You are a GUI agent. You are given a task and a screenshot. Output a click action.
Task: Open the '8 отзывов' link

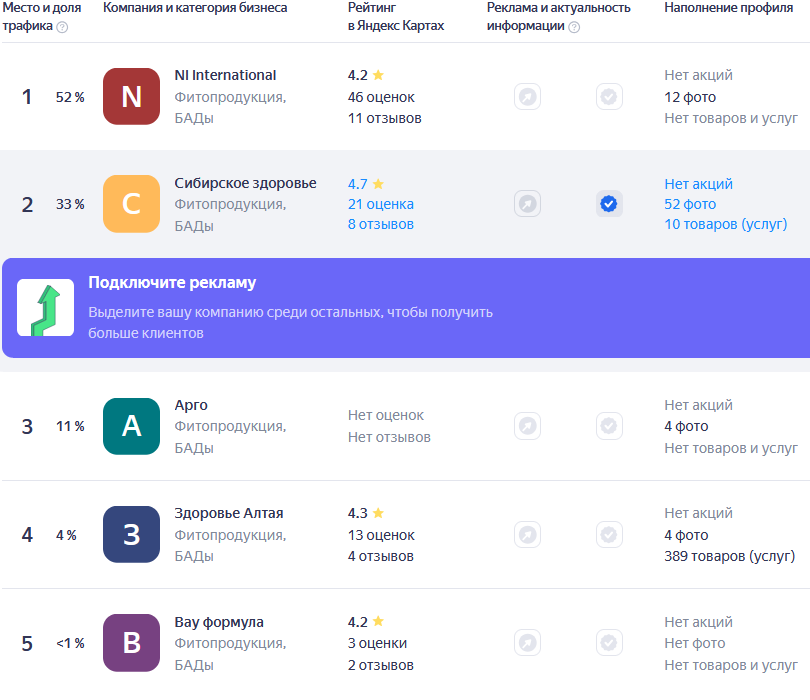(381, 224)
